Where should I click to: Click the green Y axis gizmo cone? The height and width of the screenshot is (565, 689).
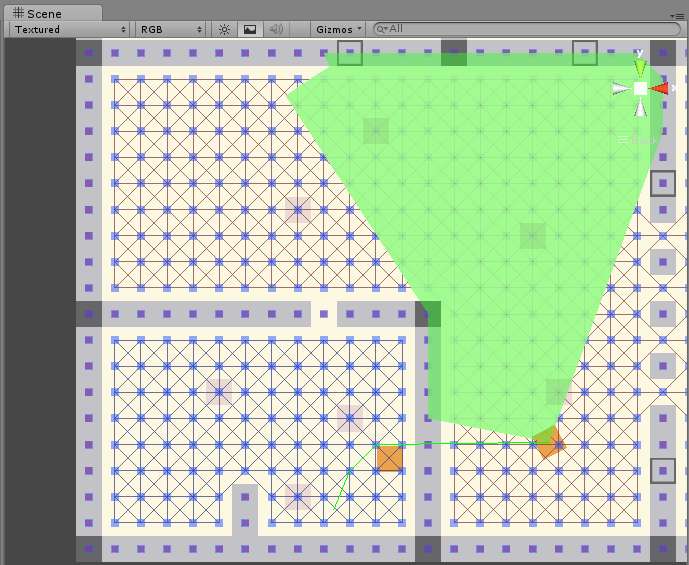pos(641,69)
